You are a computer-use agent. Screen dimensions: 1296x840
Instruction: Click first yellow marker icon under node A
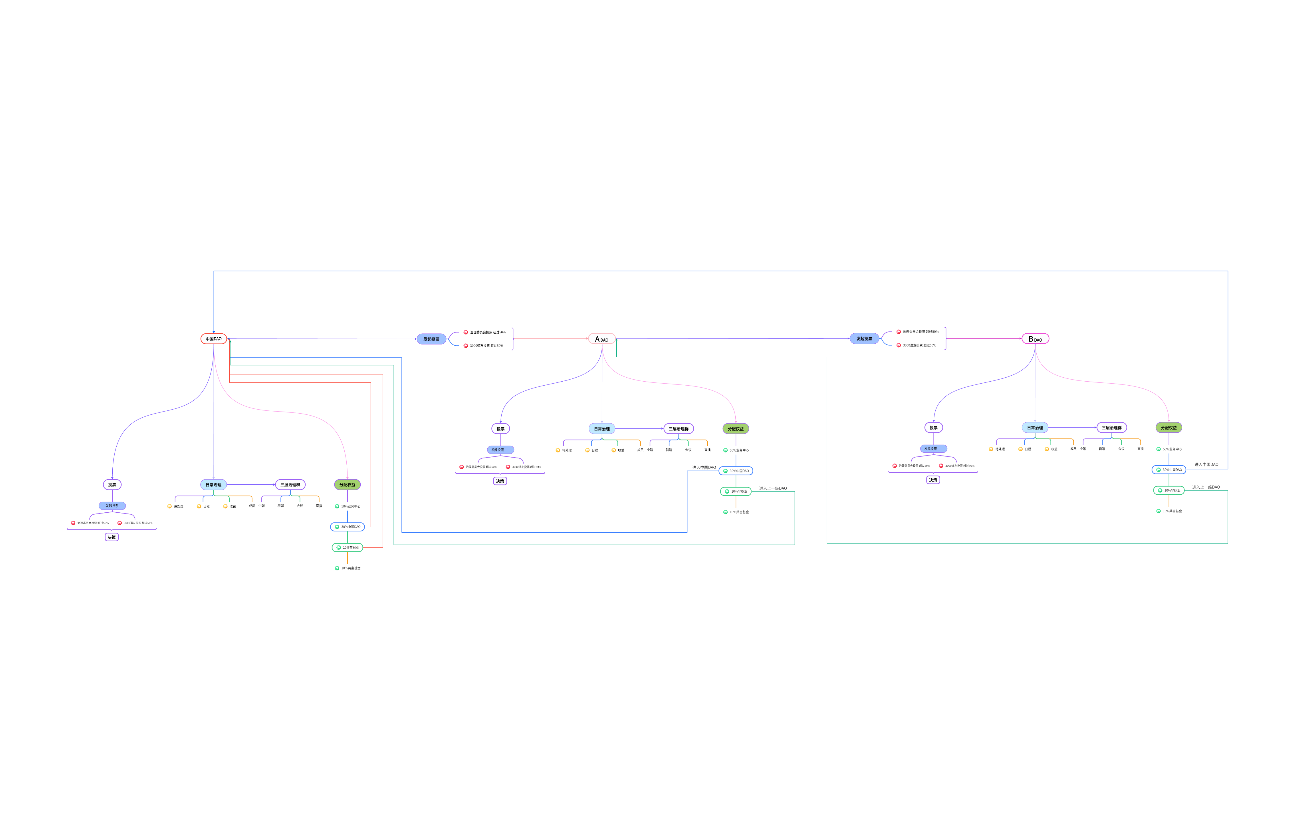[x=558, y=450]
